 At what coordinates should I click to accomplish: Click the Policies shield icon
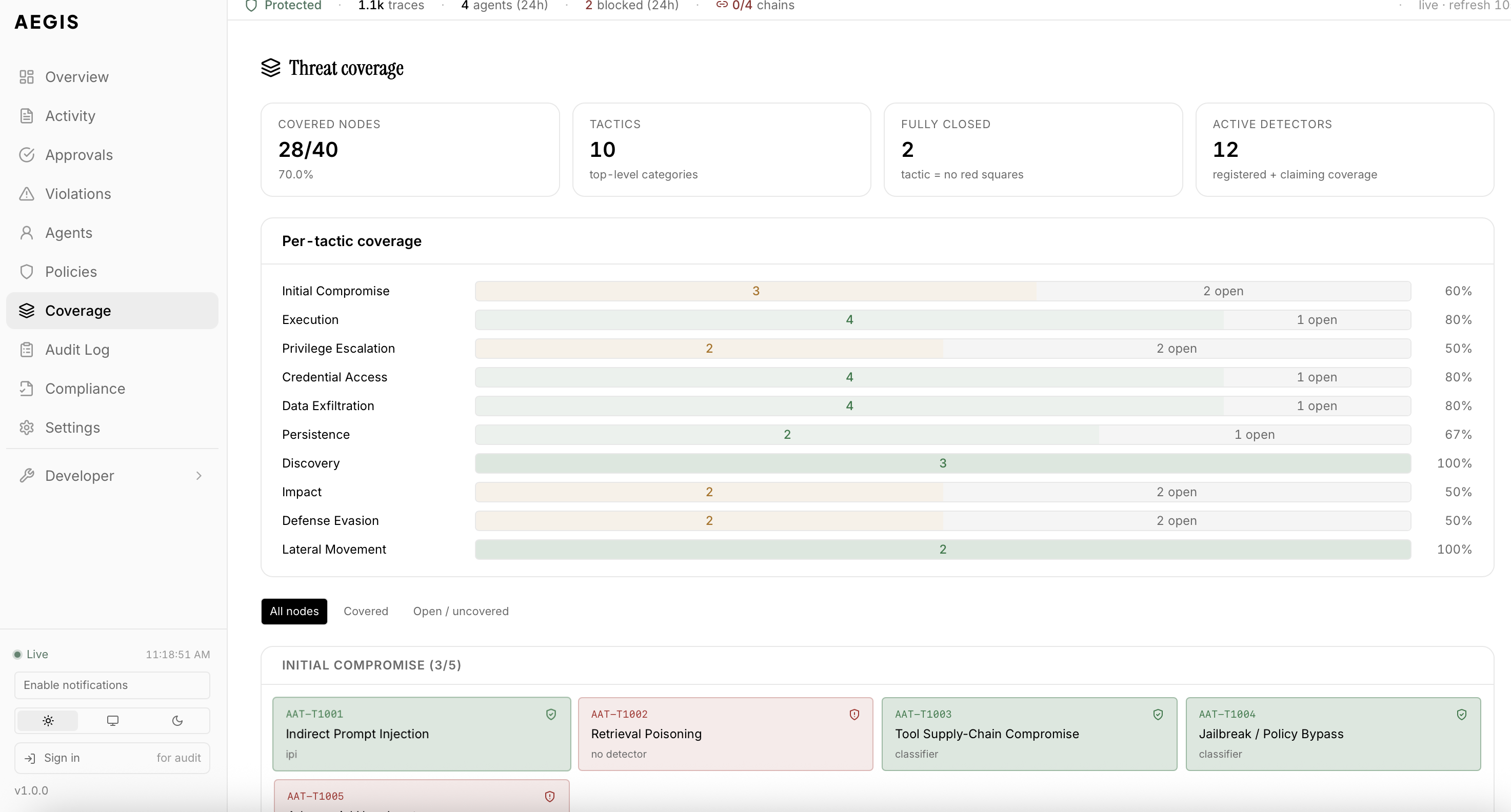[x=26, y=272]
